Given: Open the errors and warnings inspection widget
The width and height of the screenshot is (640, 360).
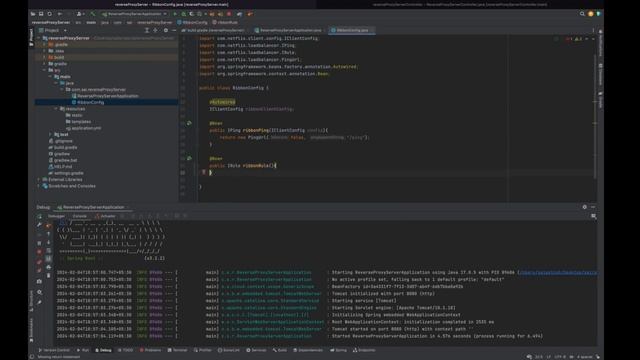Looking at the screenshot, I should [x=575, y=39].
